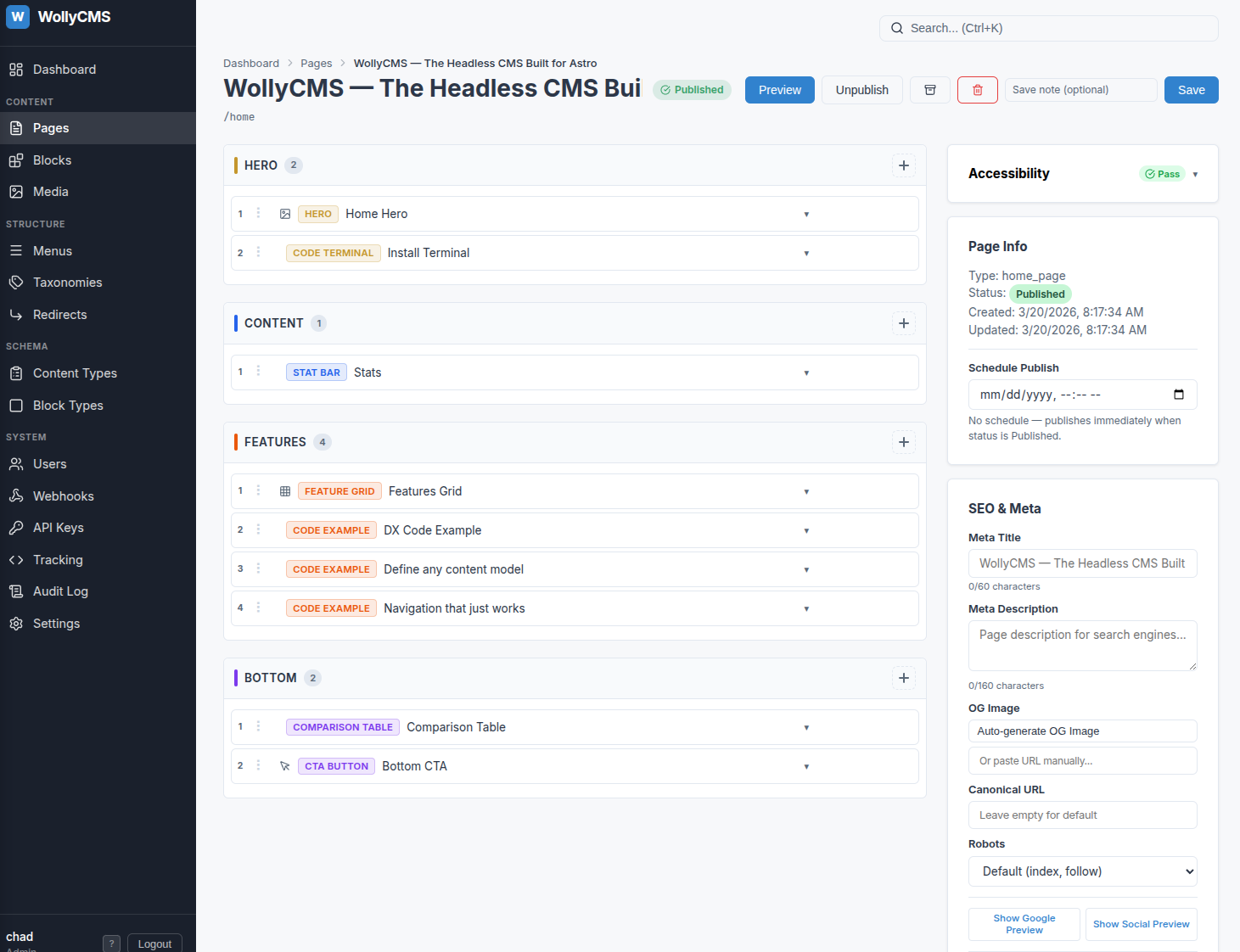Open the Robots dropdown in SEO settings
The height and width of the screenshot is (952, 1240).
tap(1082, 871)
